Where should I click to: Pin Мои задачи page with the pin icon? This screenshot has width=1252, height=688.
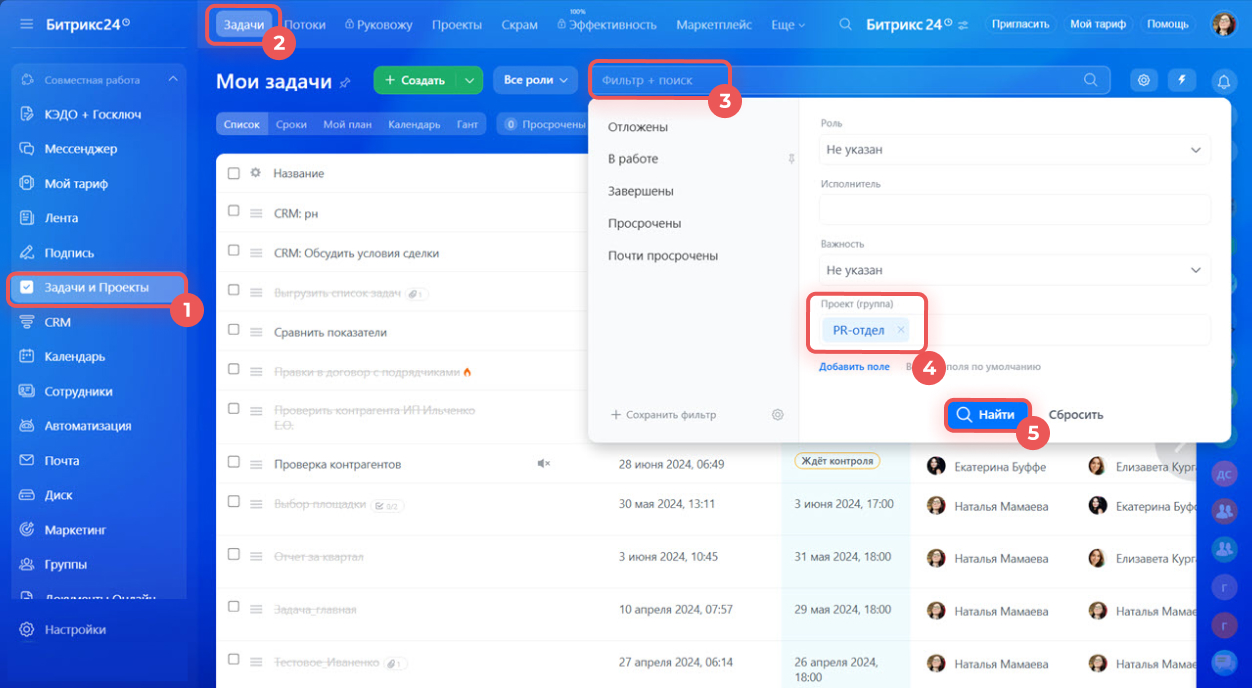(x=345, y=82)
